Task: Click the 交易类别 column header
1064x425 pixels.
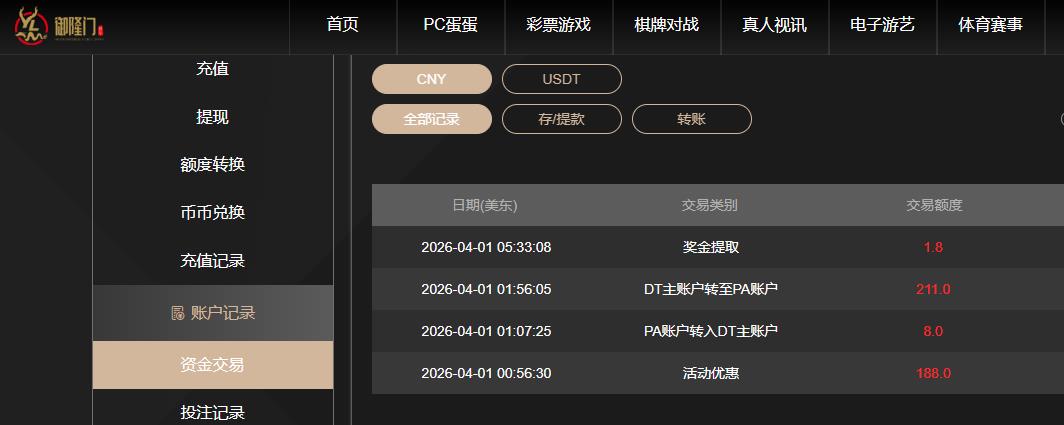Action: pyautogui.click(x=710, y=205)
